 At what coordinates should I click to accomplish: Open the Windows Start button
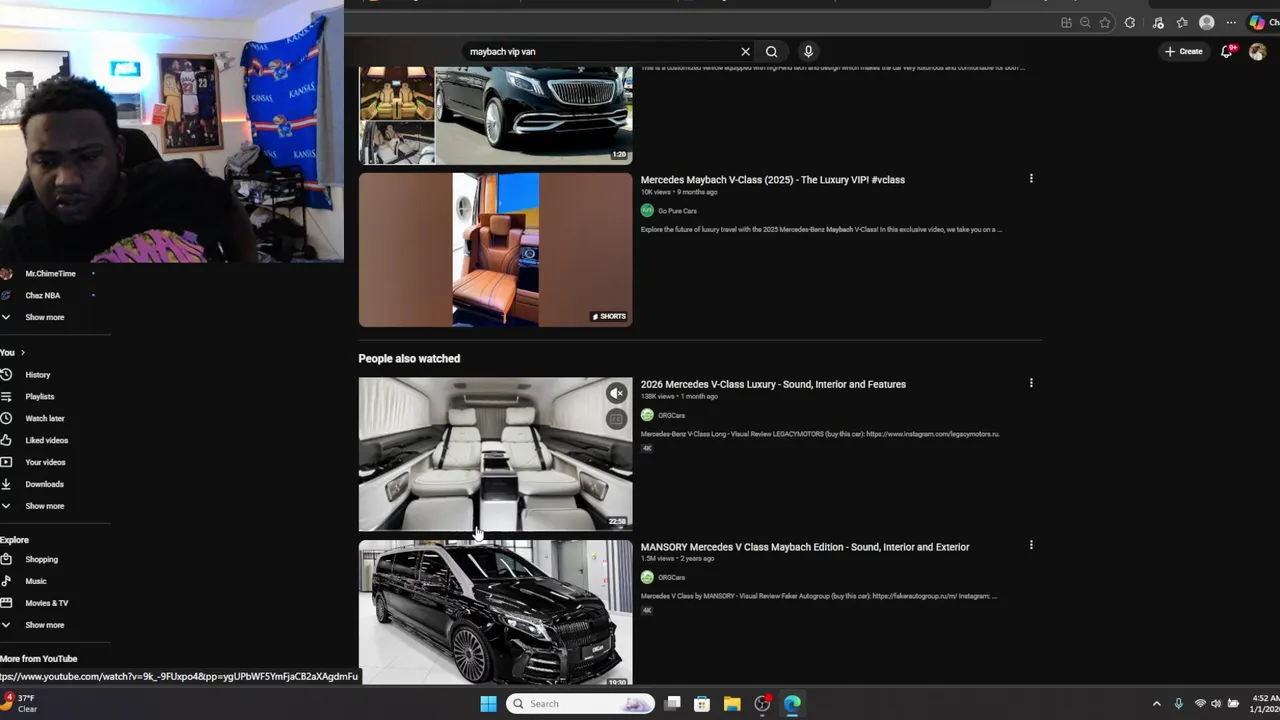click(488, 704)
